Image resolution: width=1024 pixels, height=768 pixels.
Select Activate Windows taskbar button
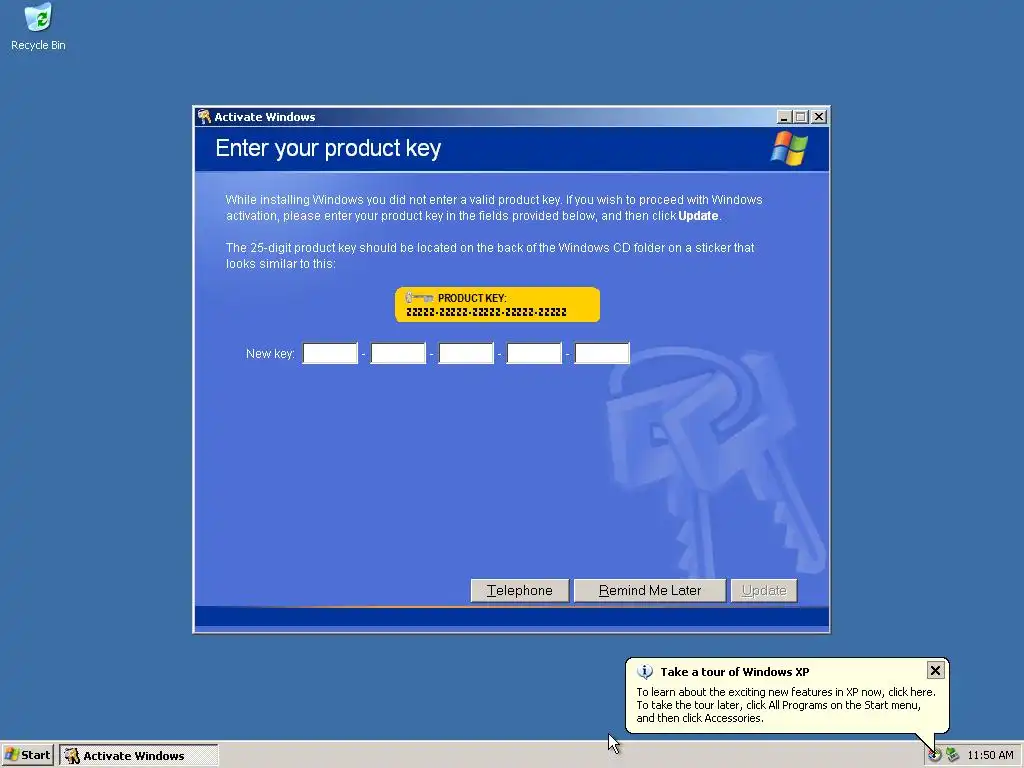(139, 756)
